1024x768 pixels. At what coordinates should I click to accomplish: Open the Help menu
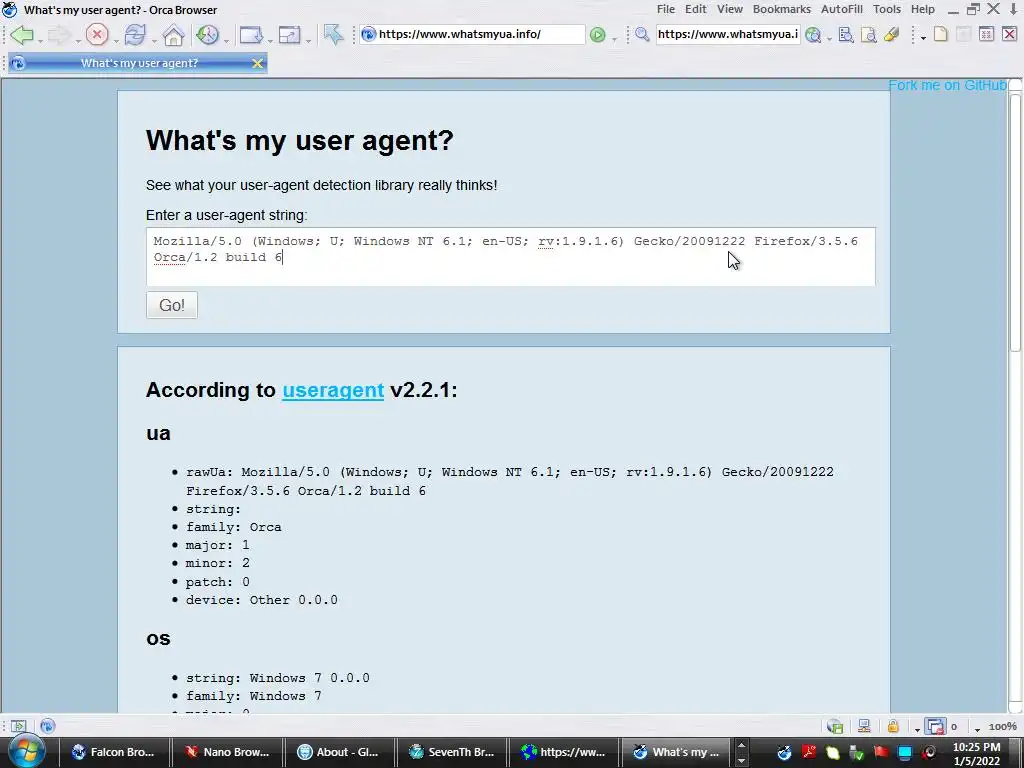923,9
